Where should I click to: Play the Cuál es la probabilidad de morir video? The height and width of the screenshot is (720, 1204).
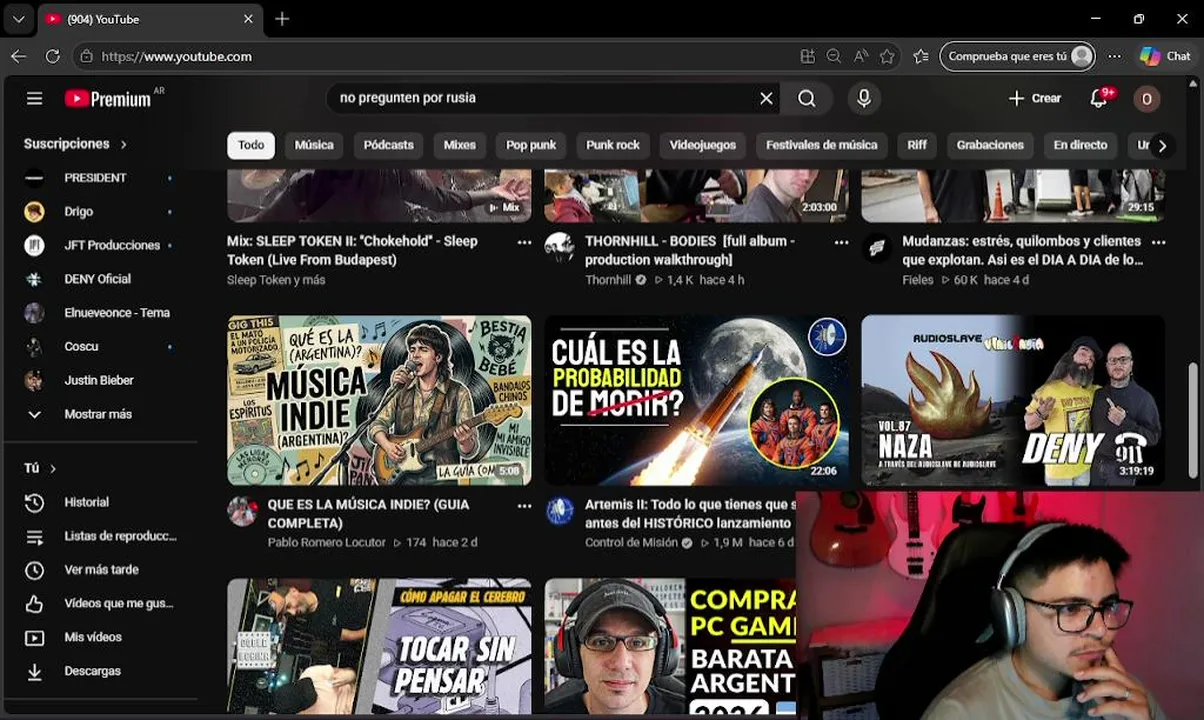click(696, 400)
